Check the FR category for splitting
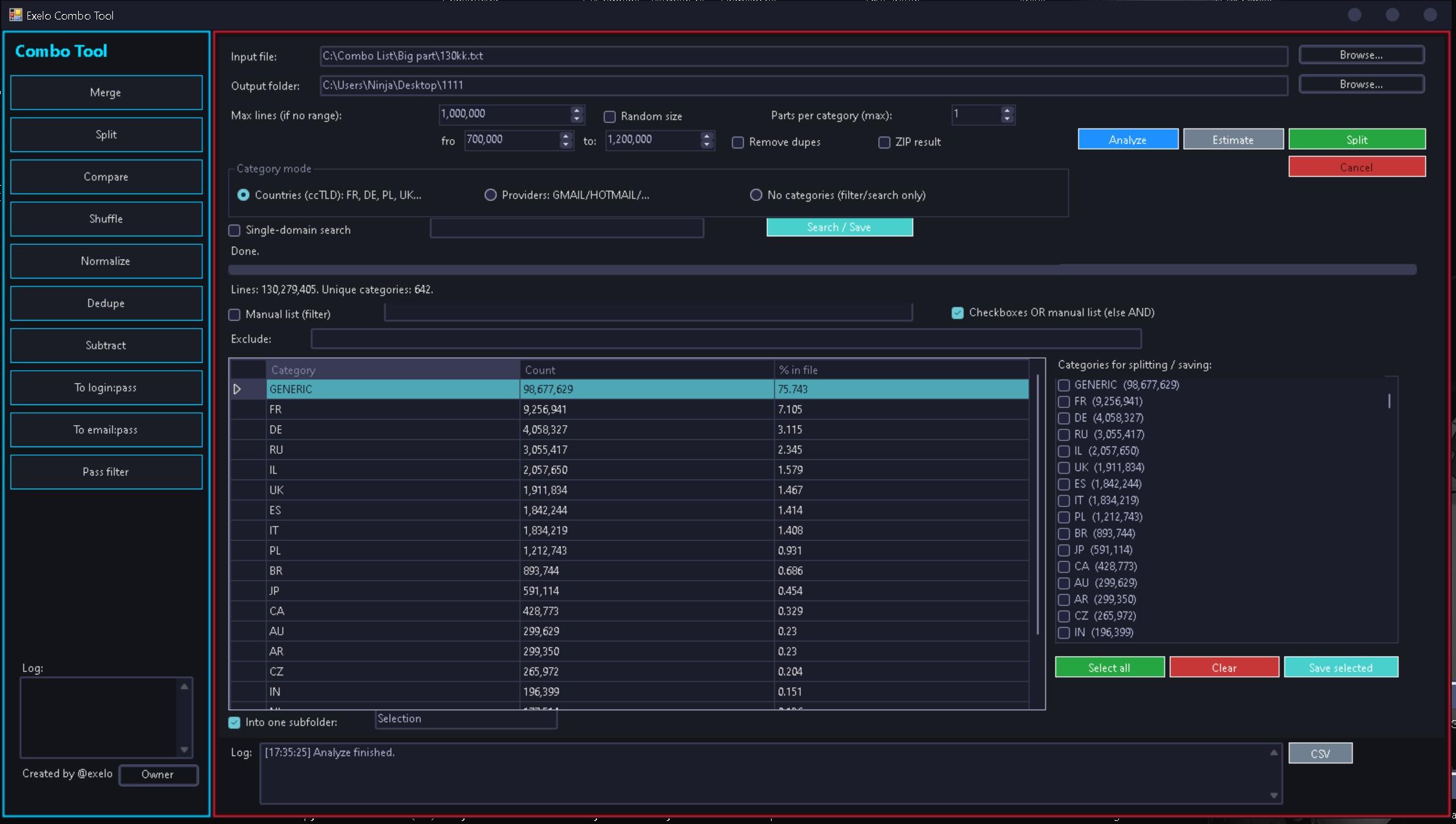 click(x=1063, y=401)
